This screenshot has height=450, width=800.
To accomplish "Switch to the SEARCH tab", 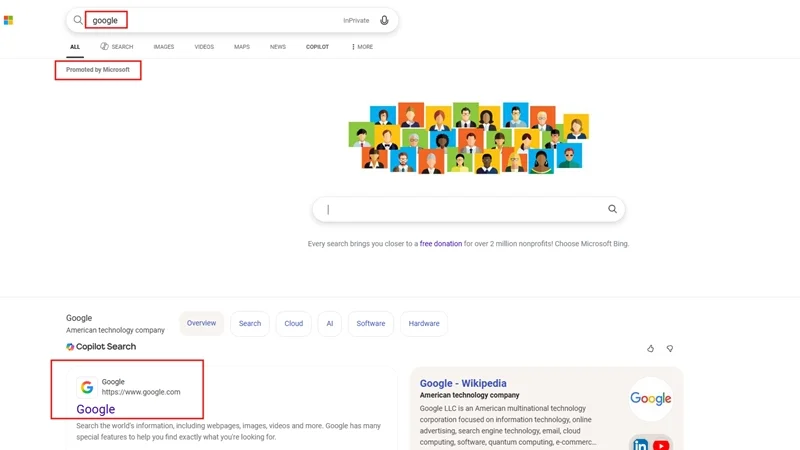I will pos(117,47).
